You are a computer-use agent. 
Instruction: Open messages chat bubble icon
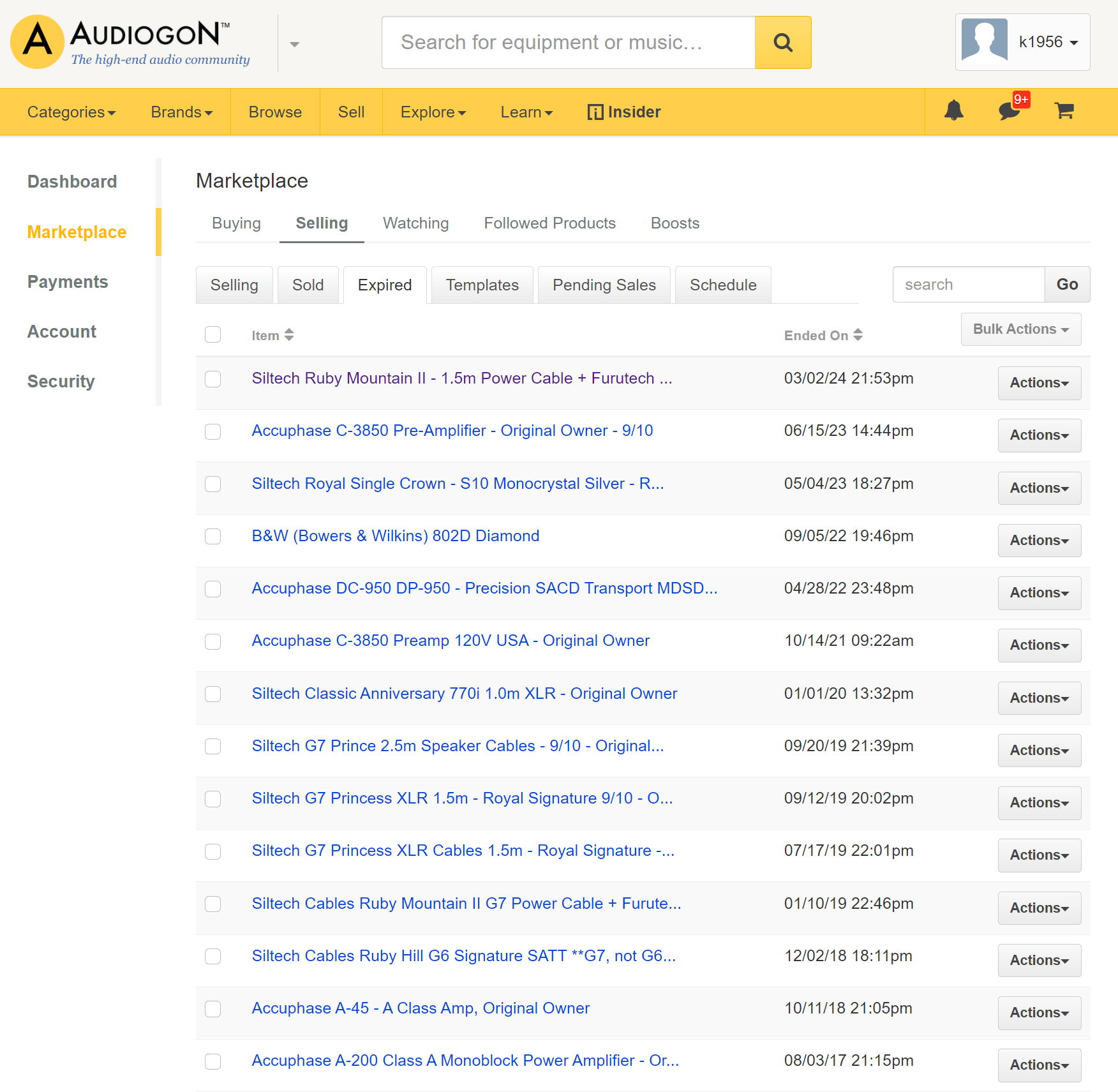click(x=1010, y=111)
